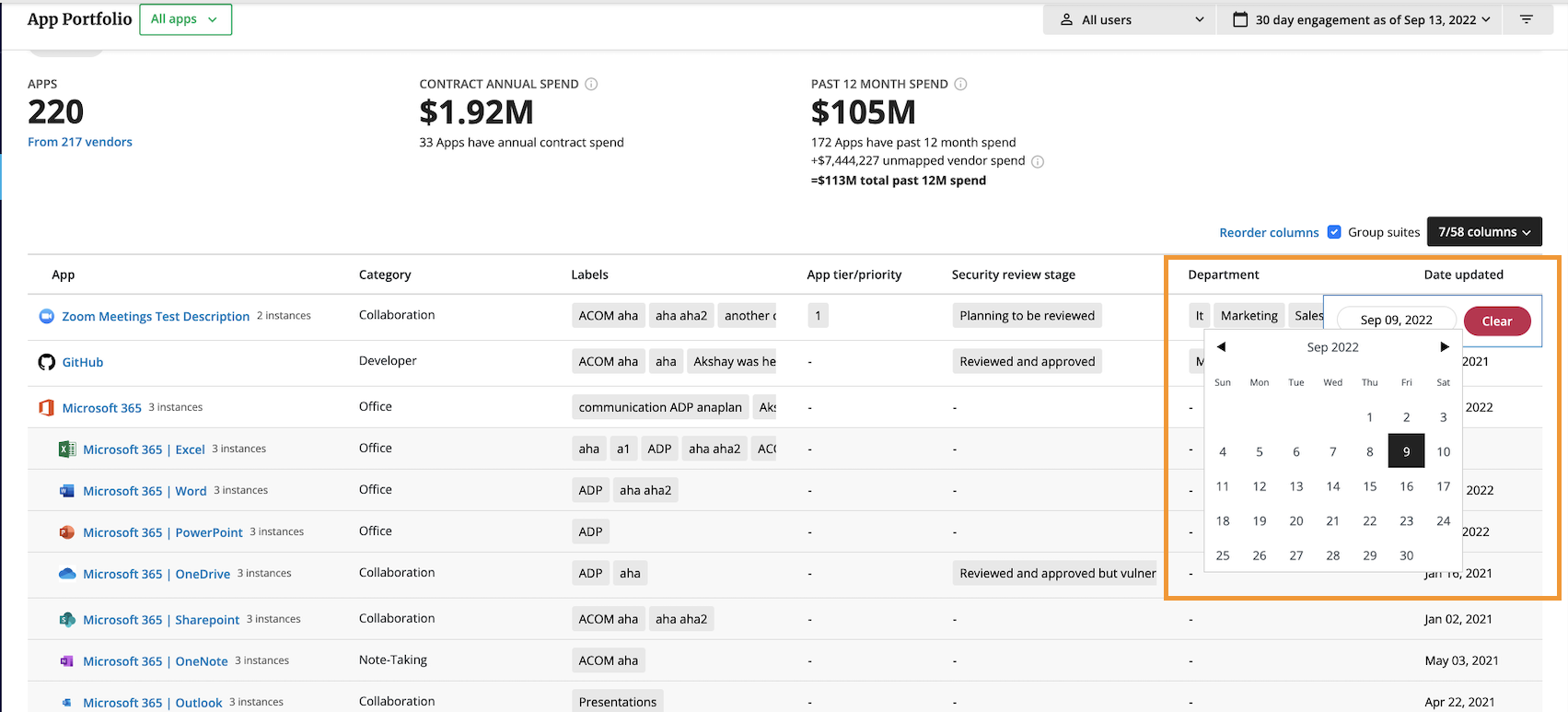Screen dimensions: 1568x712
Task: Click the Sharepoint app icon
Action: click(67, 619)
